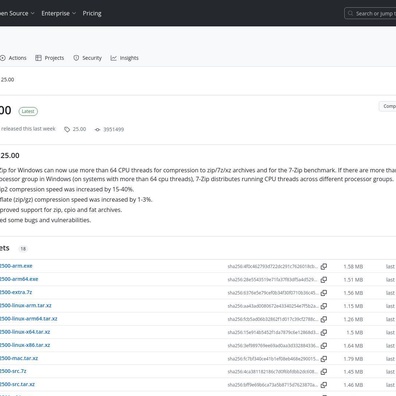Image resolution: width=396 pixels, height=396 pixels.
Task: Click the tag icon beside 25.00
Action: pos(67,129)
